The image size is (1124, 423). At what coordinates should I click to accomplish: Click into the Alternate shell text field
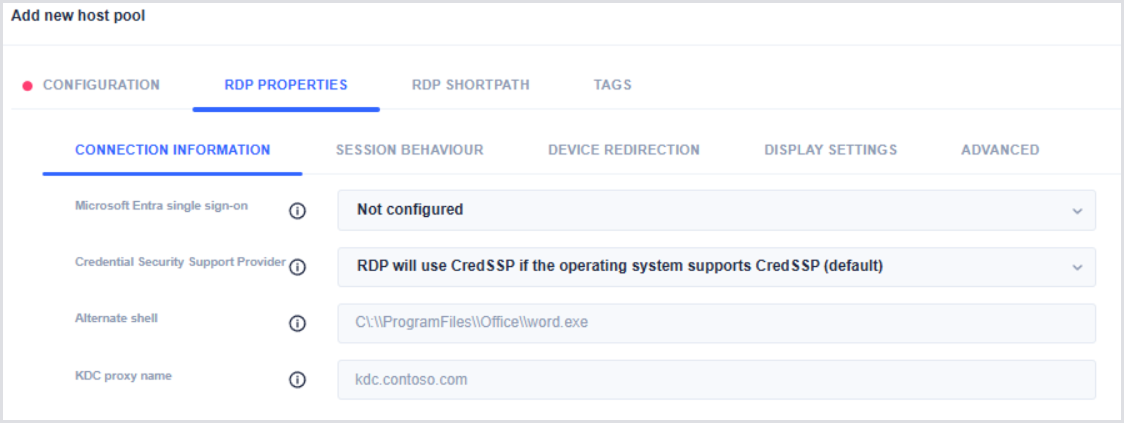point(716,323)
